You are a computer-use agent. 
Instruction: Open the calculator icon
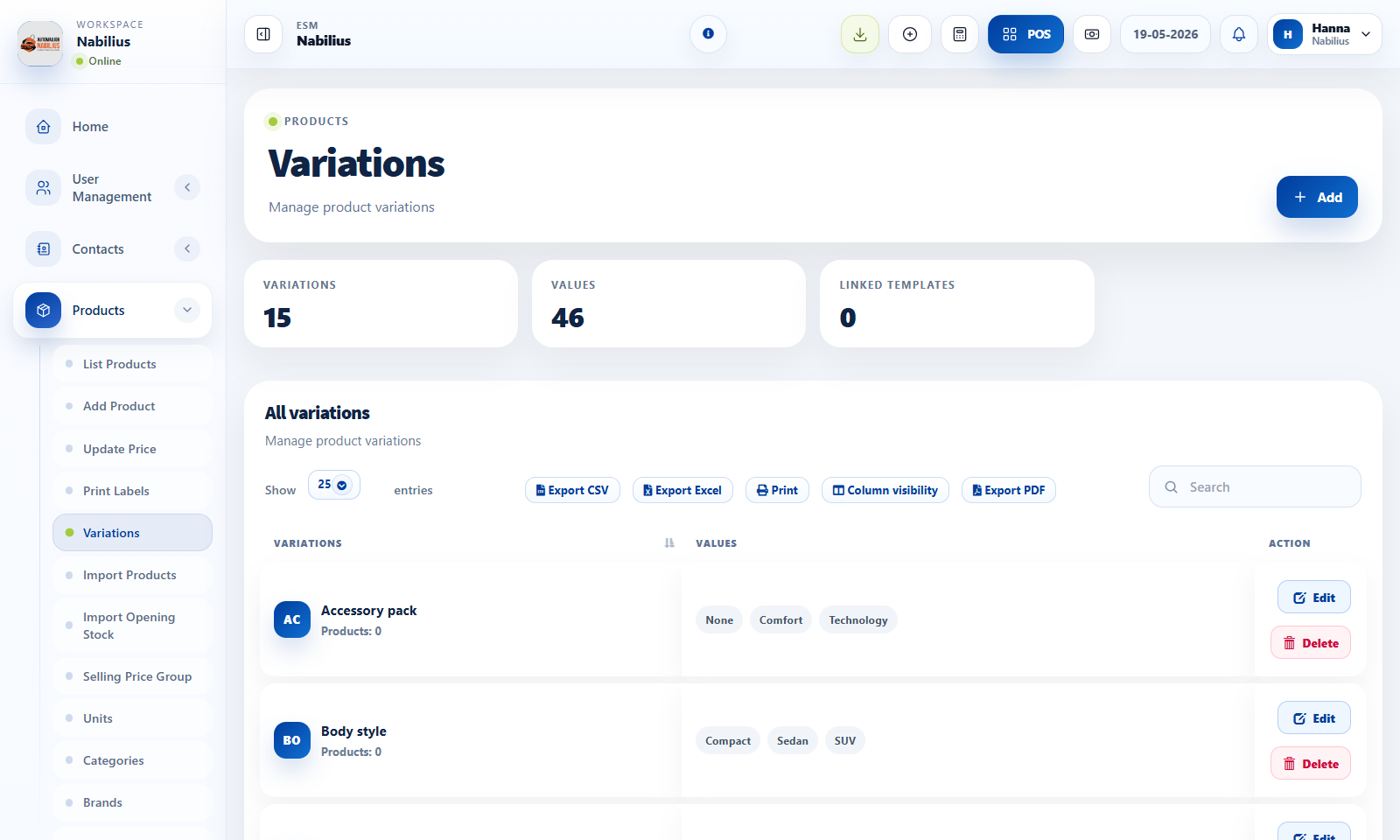960,34
